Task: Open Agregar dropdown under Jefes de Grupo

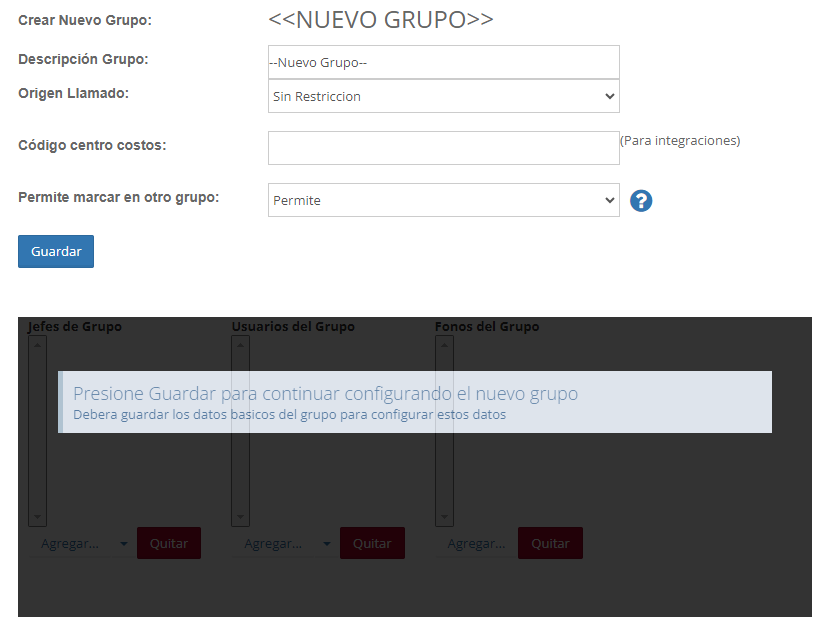Action: tap(84, 544)
